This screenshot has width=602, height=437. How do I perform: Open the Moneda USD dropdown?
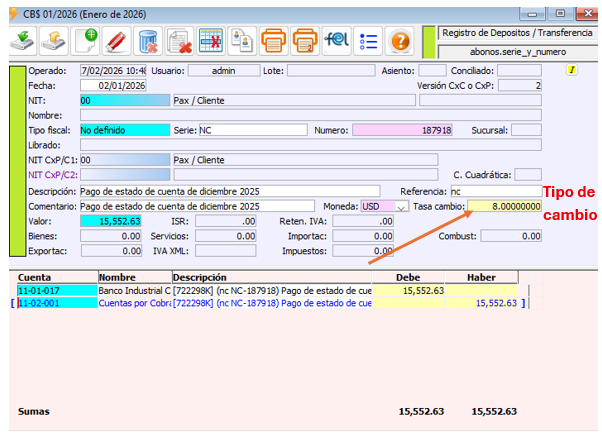[402, 206]
